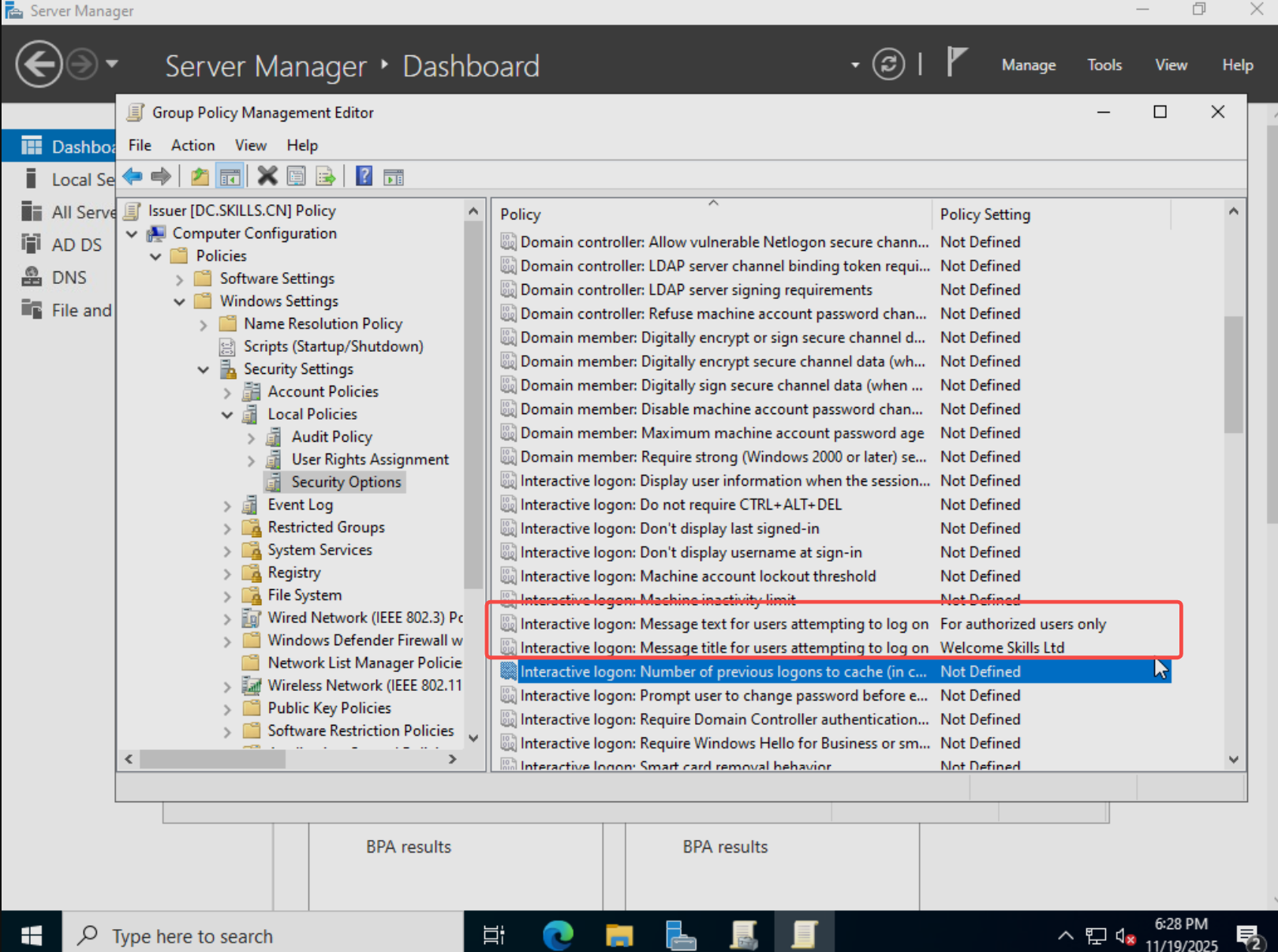Click Server Manager back navigation arrow
Image resolution: width=1278 pixels, height=952 pixels.
pos(39,65)
